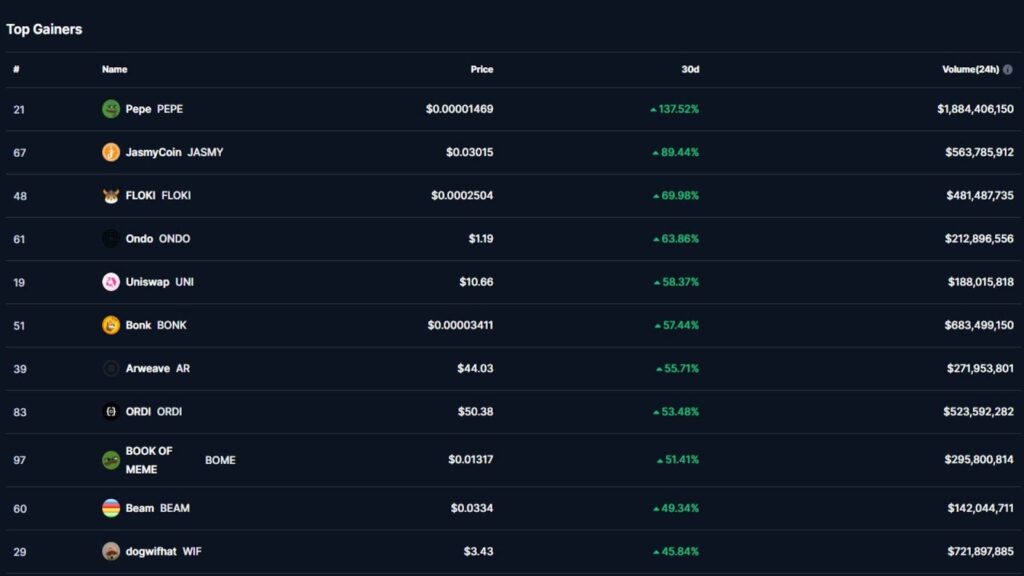The width and height of the screenshot is (1024, 576).
Task: Click the Uniswap pink unicorn icon
Action: click(x=111, y=282)
